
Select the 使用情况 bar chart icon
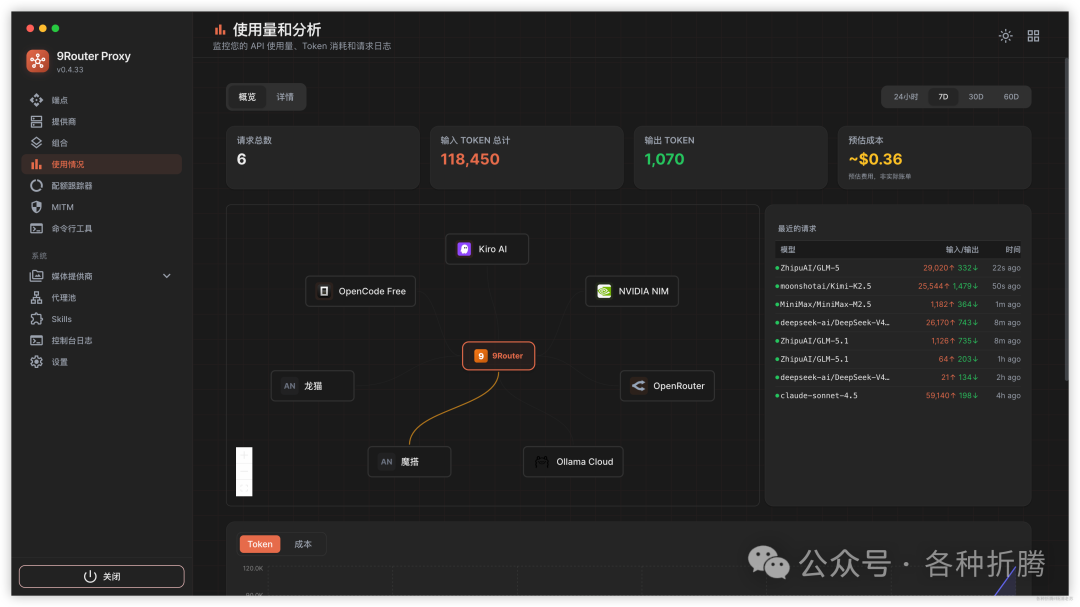point(37,164)
